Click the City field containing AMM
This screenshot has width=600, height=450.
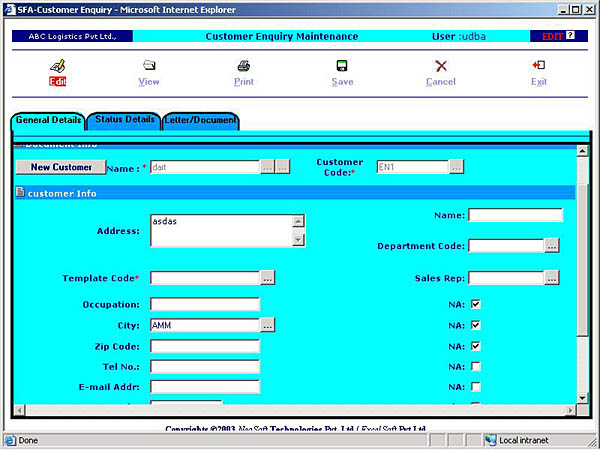(205, 325)
